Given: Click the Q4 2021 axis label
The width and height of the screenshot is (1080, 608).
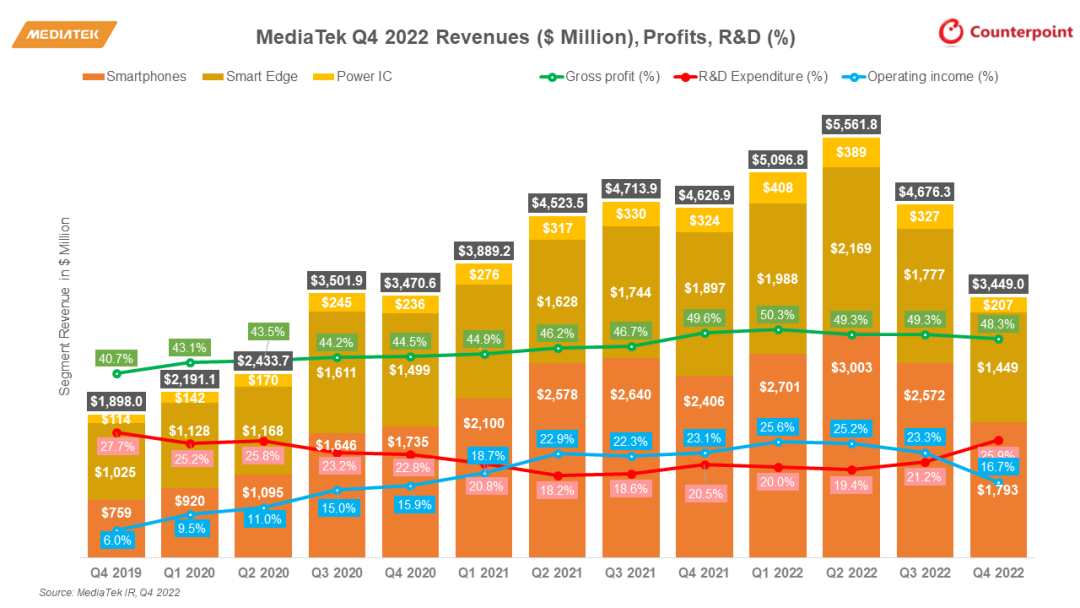Looking at the screenshot, I should click(704, 573).
